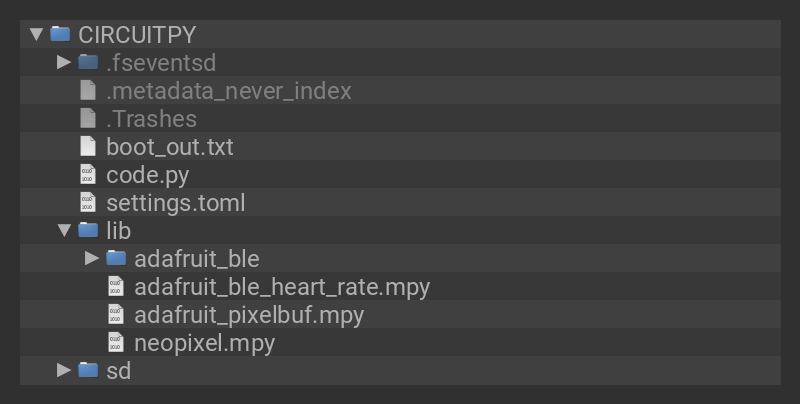Click the adafruit_ble folder icon
This screenshot has height=404, width=800.
click(x=116, y=259)
